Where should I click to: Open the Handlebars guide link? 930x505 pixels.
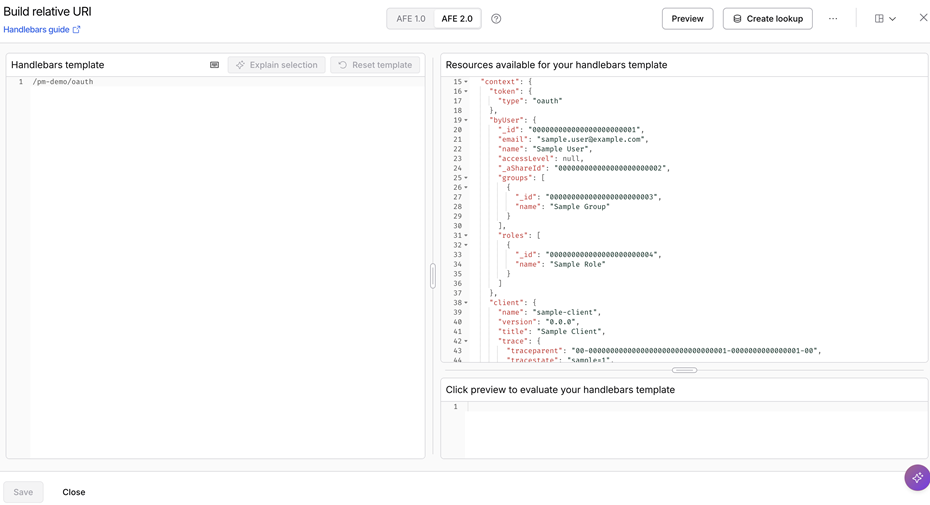point(36,29)
